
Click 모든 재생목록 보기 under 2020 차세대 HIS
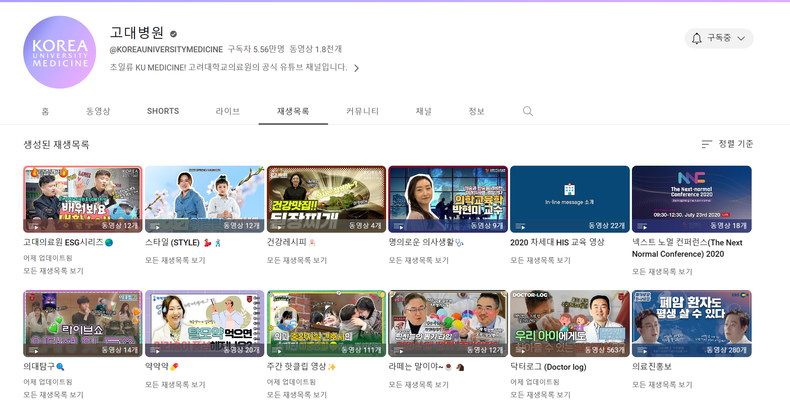coord(541,260)
